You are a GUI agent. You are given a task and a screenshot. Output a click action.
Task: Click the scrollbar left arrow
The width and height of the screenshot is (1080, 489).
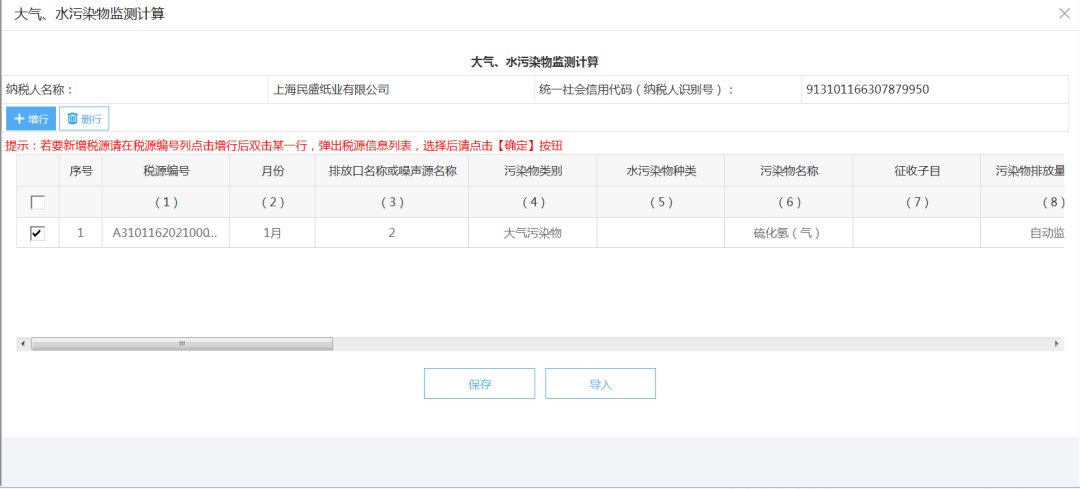point(23,344)
